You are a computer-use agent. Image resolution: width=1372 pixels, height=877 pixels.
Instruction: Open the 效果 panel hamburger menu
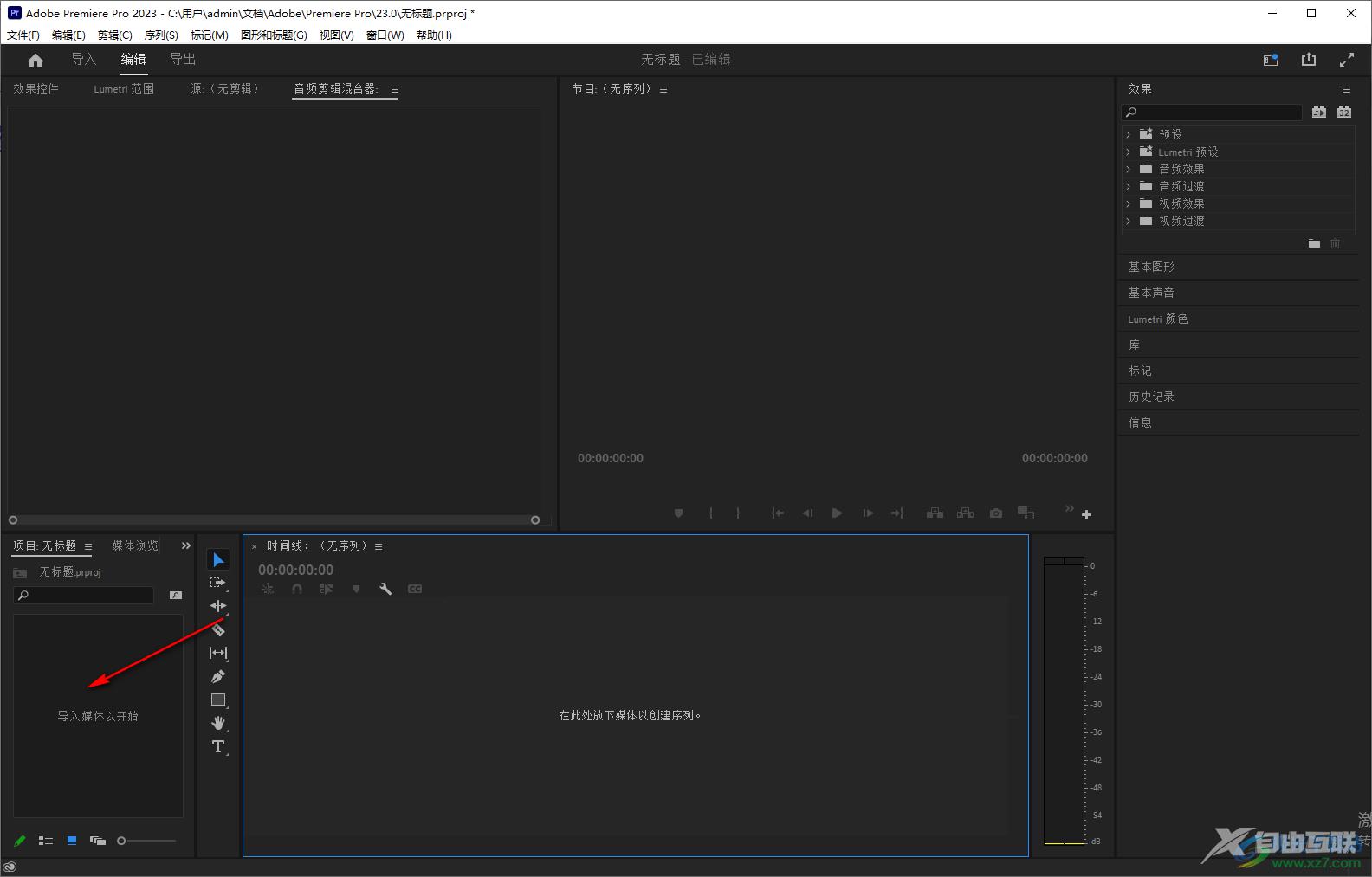tap(1347, 89)
